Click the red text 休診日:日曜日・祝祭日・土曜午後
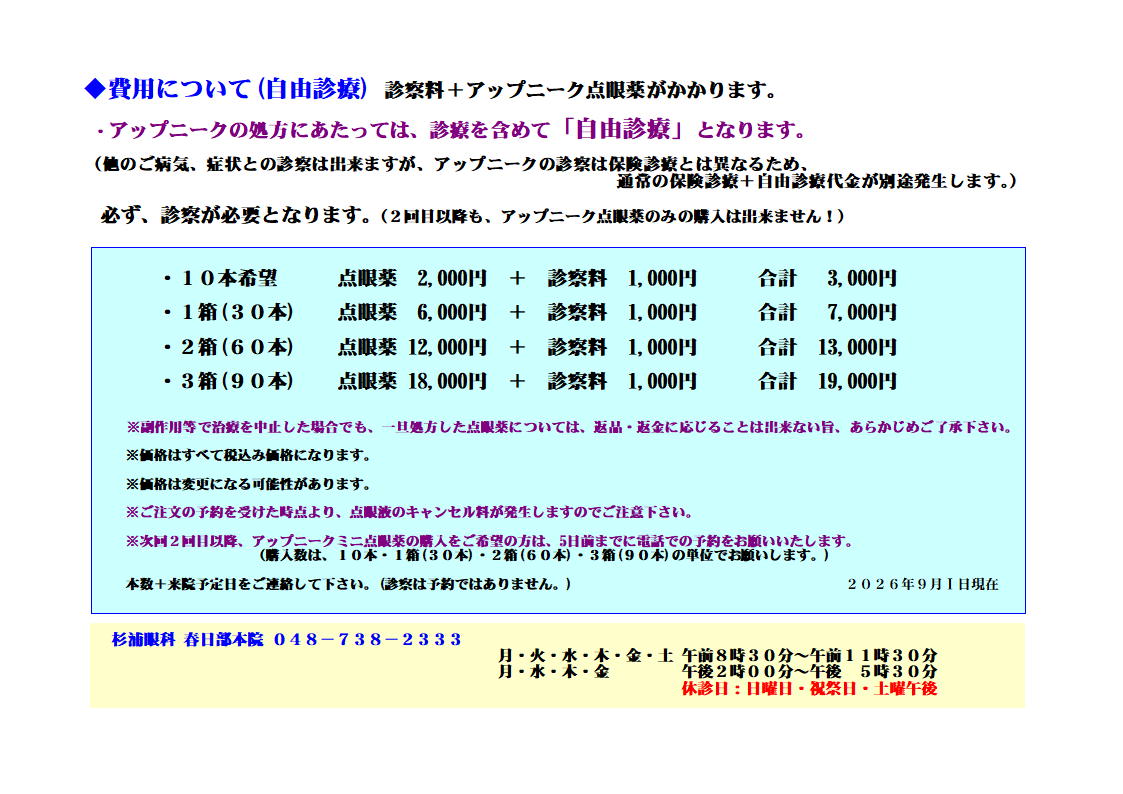The width and height of the screenshot is (1123, 794). pyautogui.click(x=810, y=689)
